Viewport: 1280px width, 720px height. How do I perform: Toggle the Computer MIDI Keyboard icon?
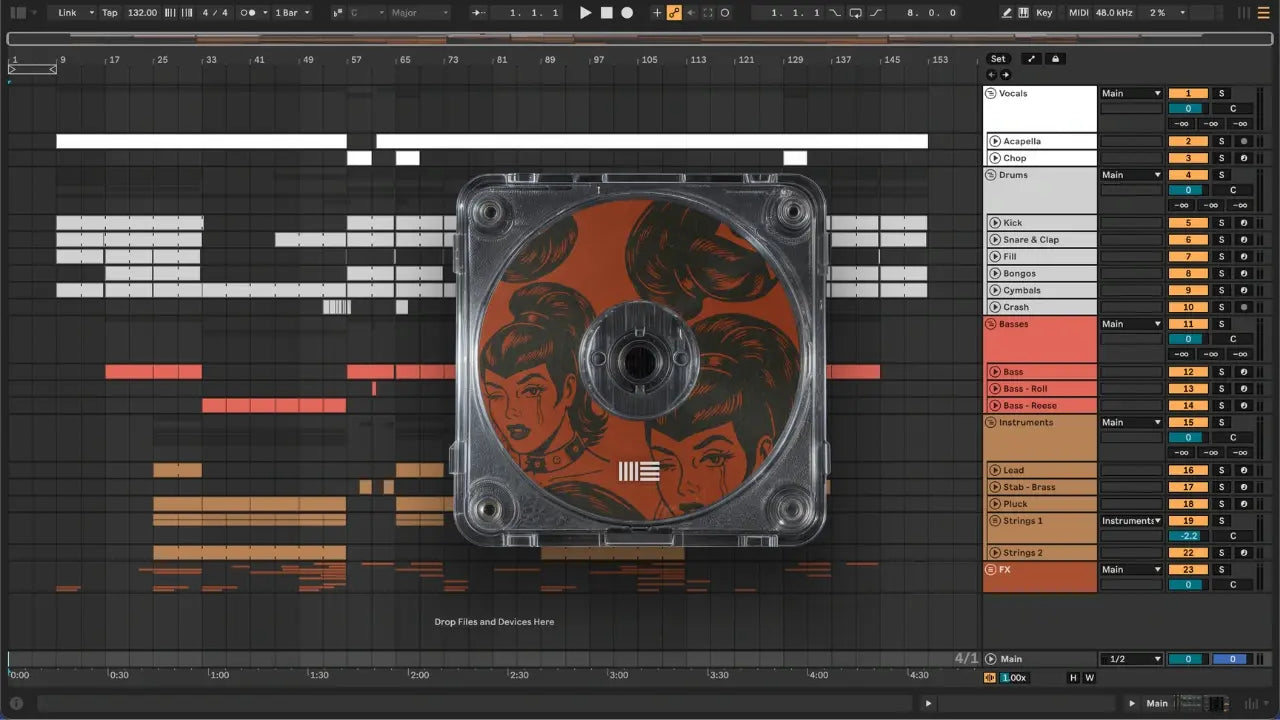point(1024,13)
